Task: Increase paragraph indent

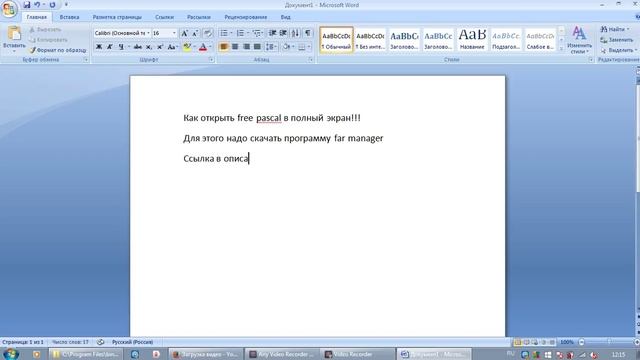Action: [x=283, y=33]
